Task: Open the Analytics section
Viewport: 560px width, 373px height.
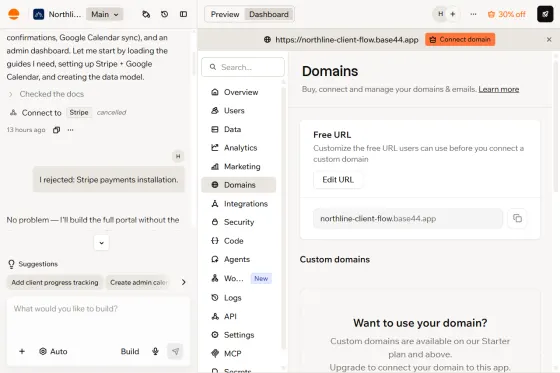Action: [x=239, y=148]
